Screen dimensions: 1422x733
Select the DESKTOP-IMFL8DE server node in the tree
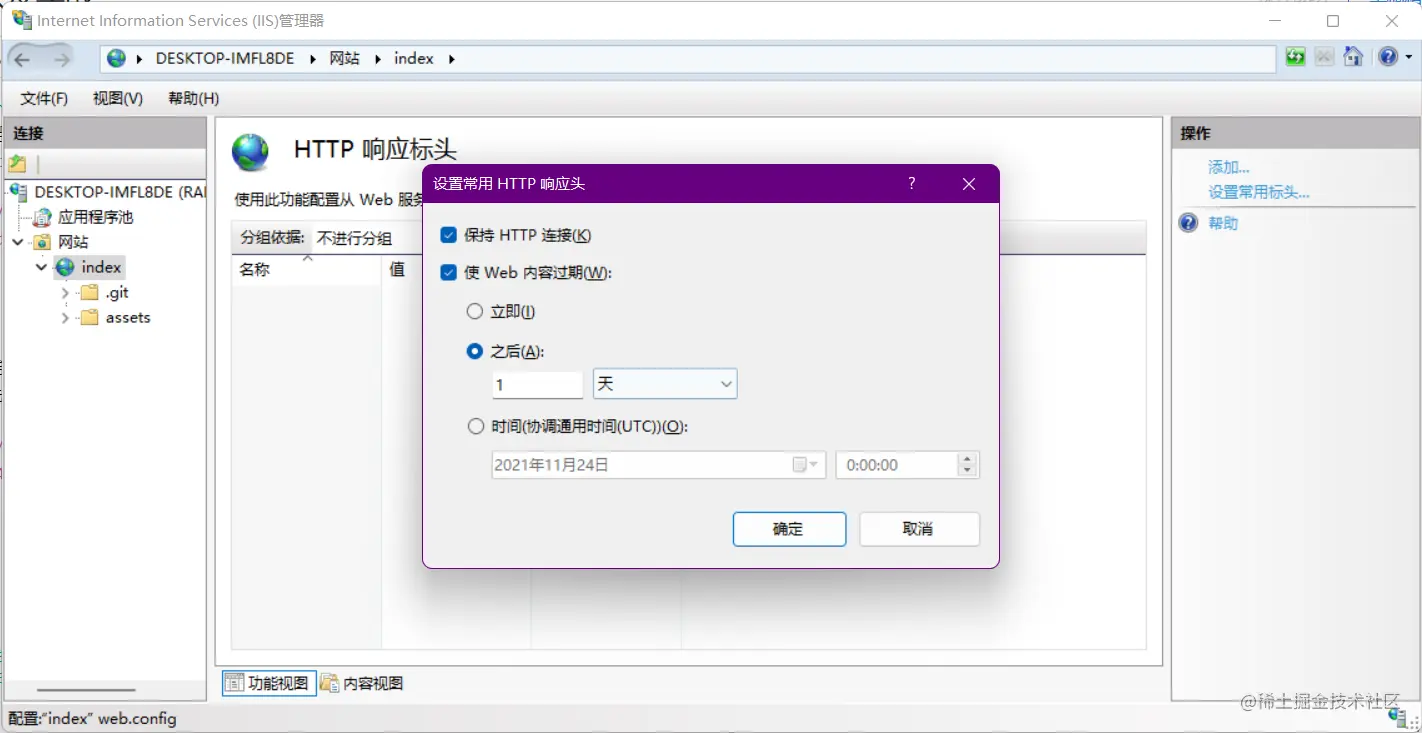click(120, 191)
